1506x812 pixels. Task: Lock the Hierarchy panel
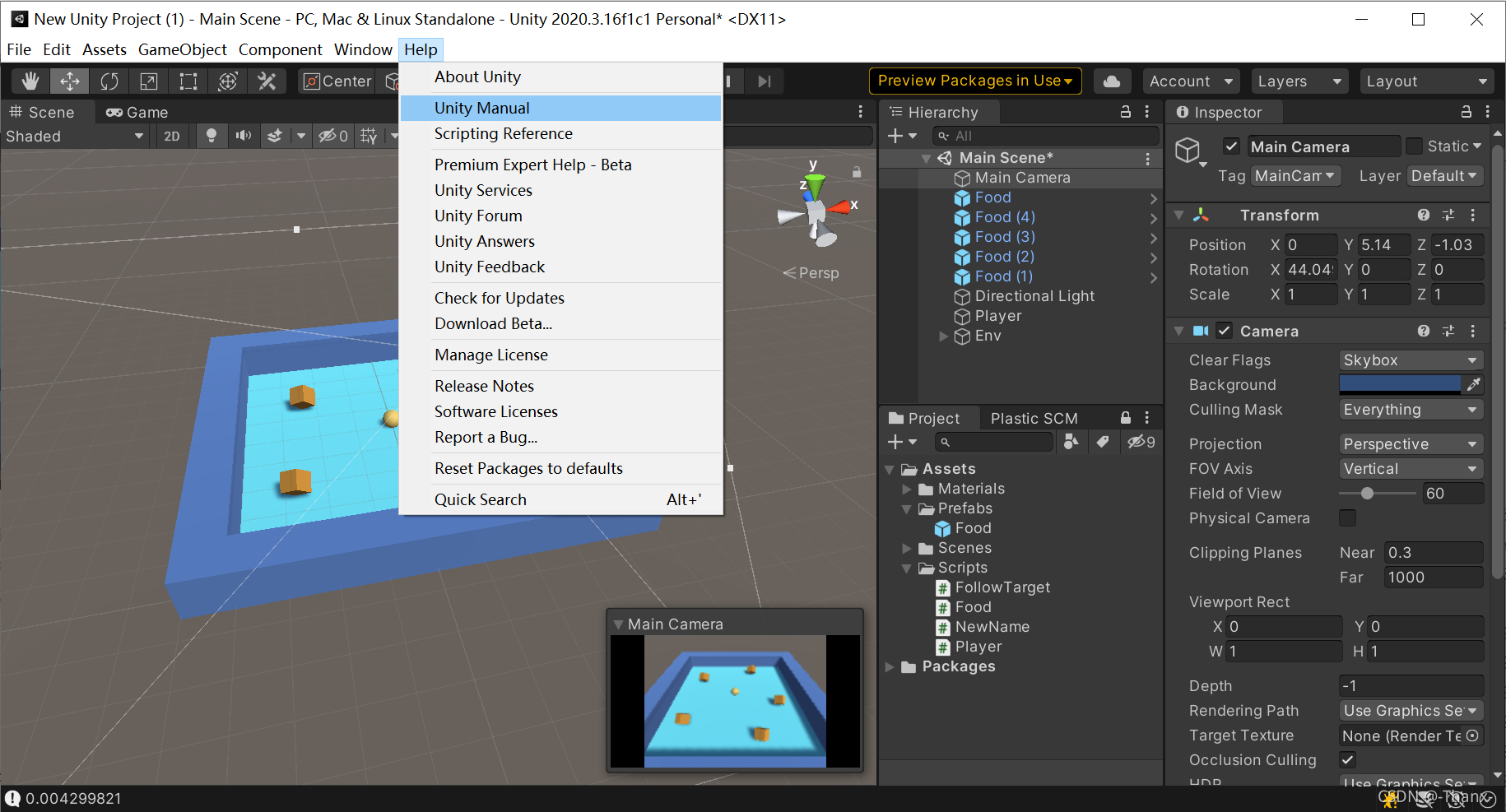pos(1126,112)
